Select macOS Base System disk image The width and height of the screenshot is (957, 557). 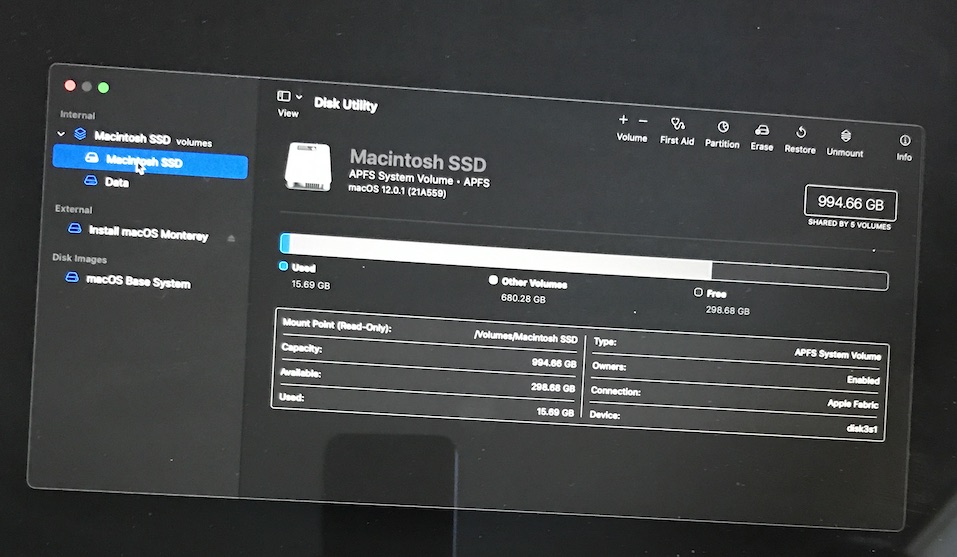pyautogui.click(x=138, y=281)
